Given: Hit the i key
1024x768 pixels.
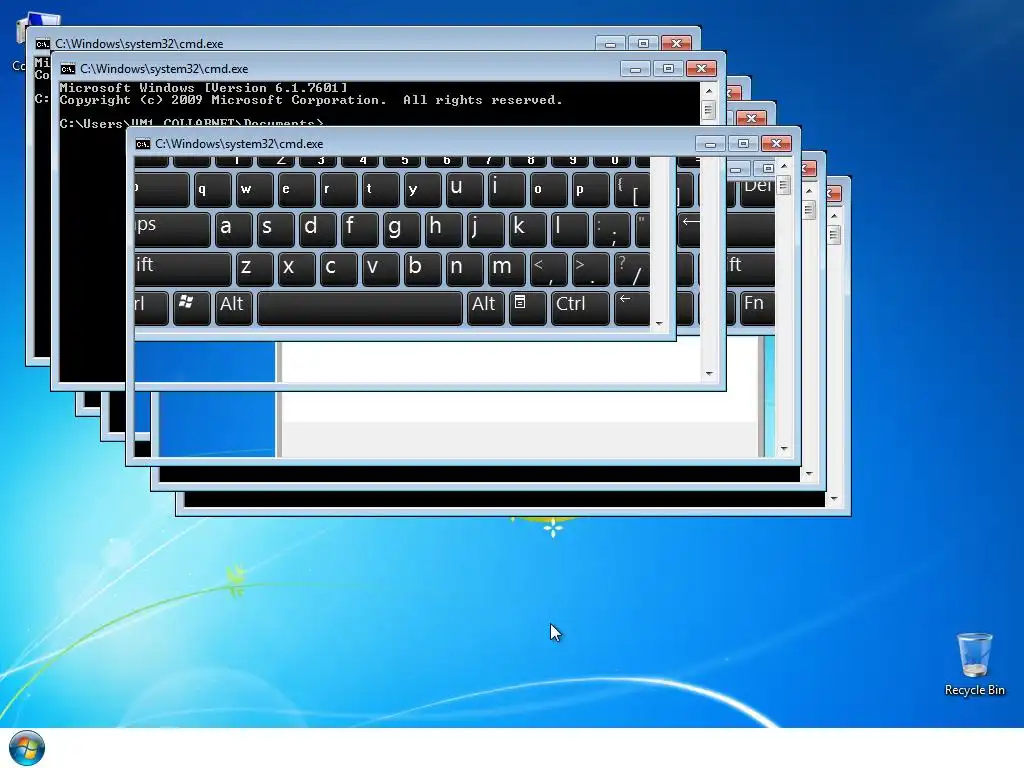Looking at the screenshot, I should tap(505, 189).
